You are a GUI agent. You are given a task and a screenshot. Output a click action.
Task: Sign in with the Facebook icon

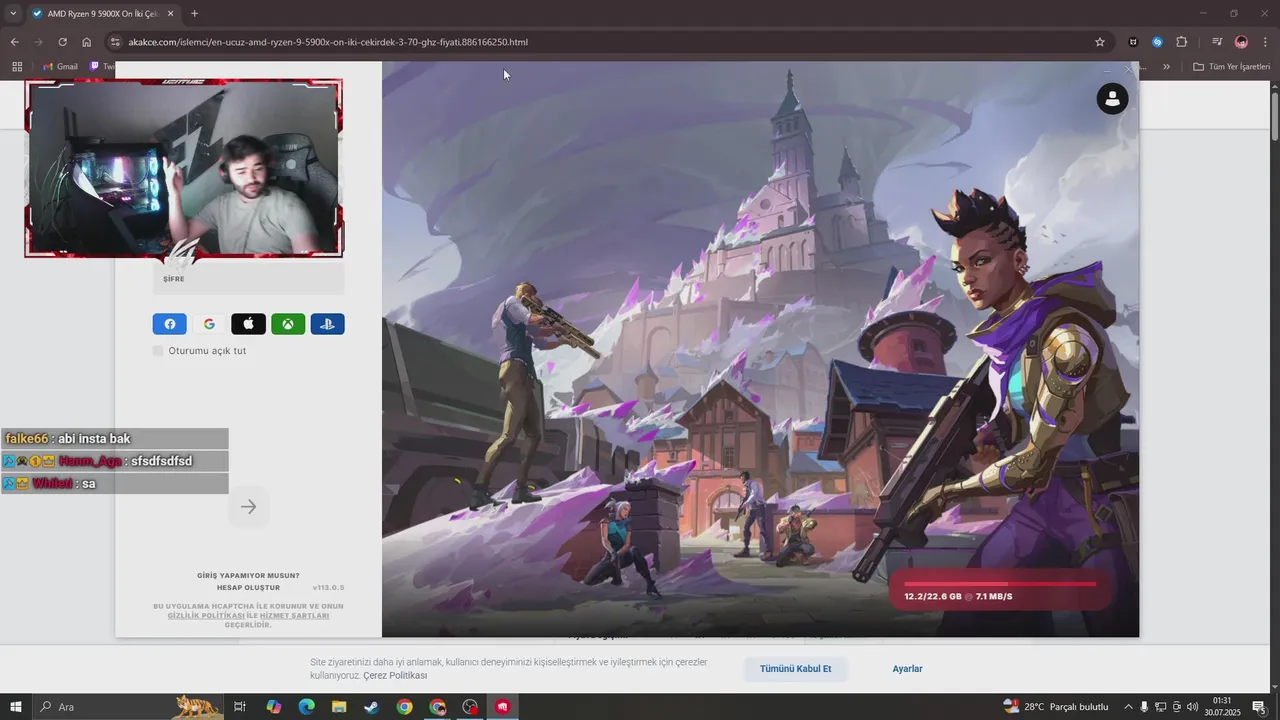169,324
